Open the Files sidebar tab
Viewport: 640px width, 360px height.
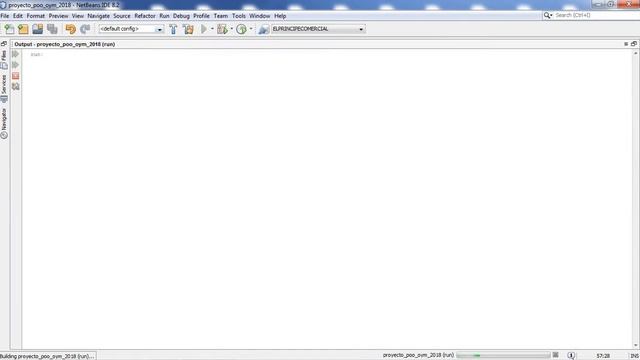[4, 60]
